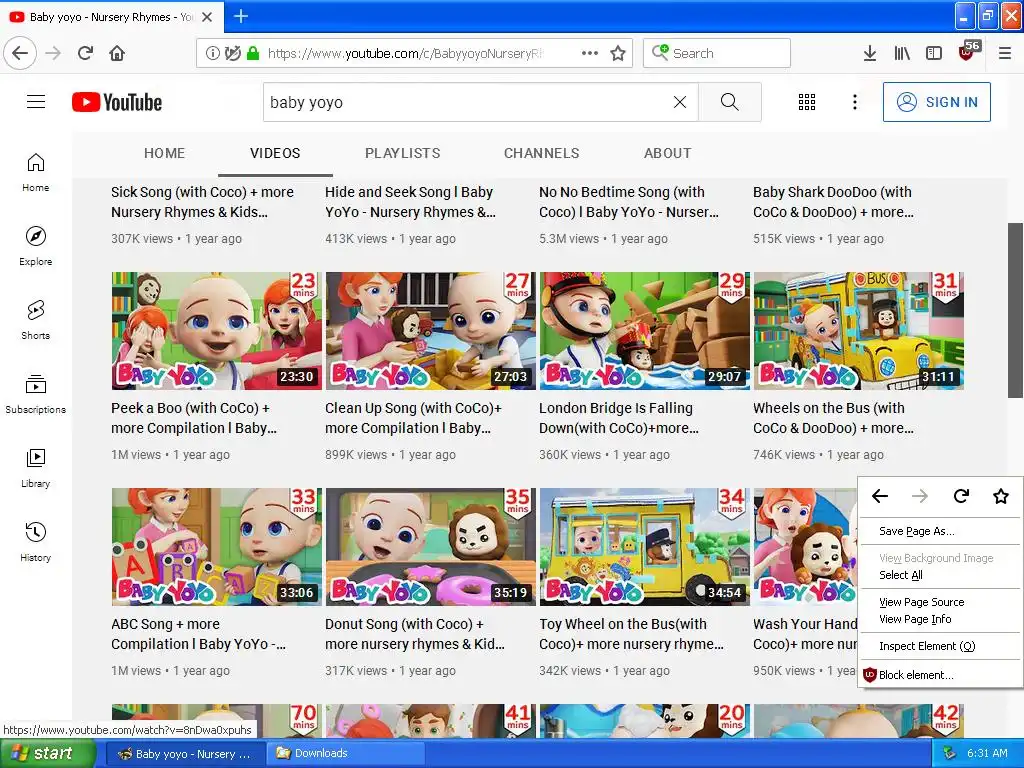This screenshot has width=1024, height=768.
Task: Open Toy Wheel on the Bus thumbnail
Action: [645, 547]
